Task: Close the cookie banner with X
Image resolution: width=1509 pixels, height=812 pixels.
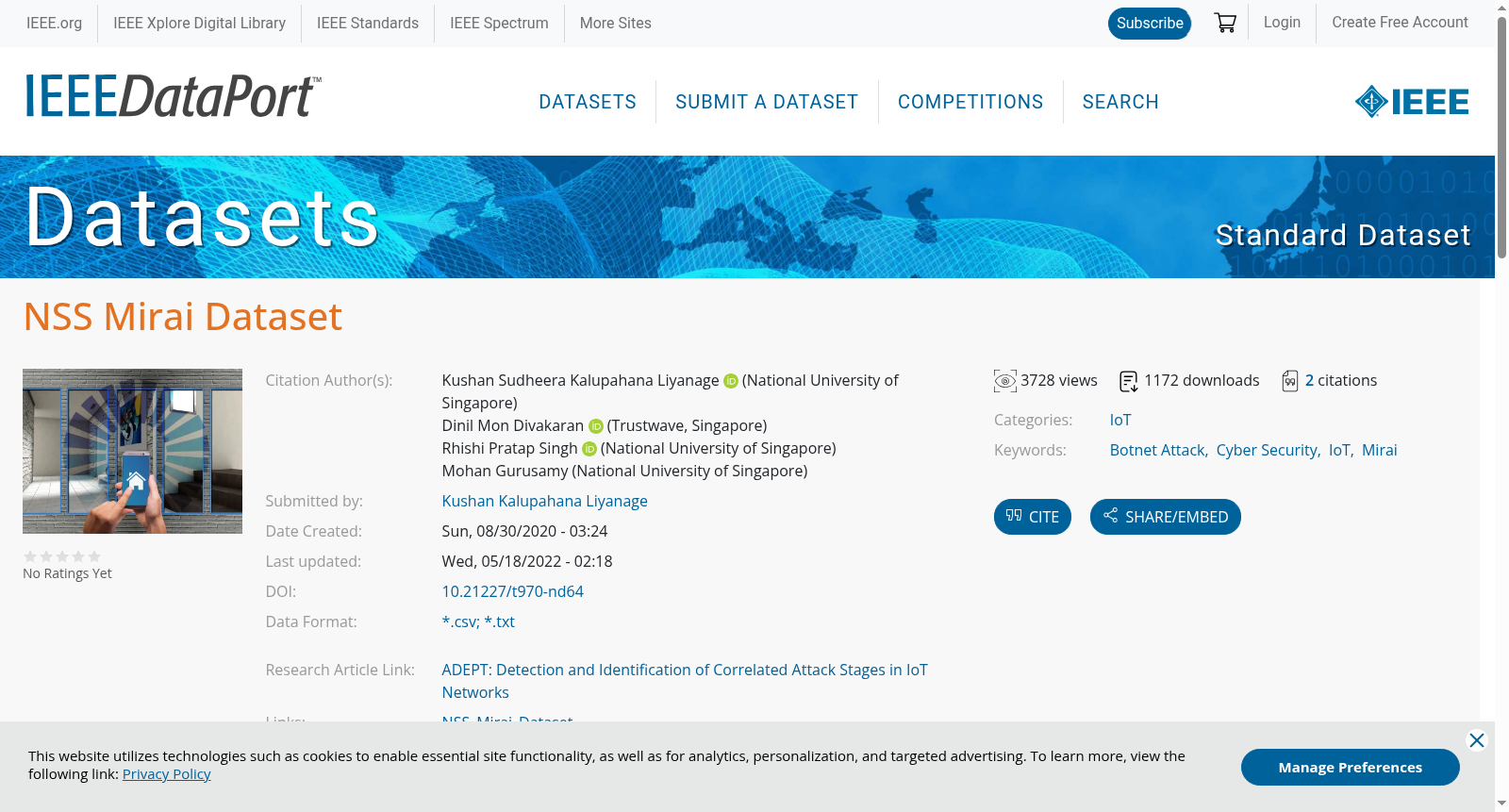Action: (x=1477, y=740)
